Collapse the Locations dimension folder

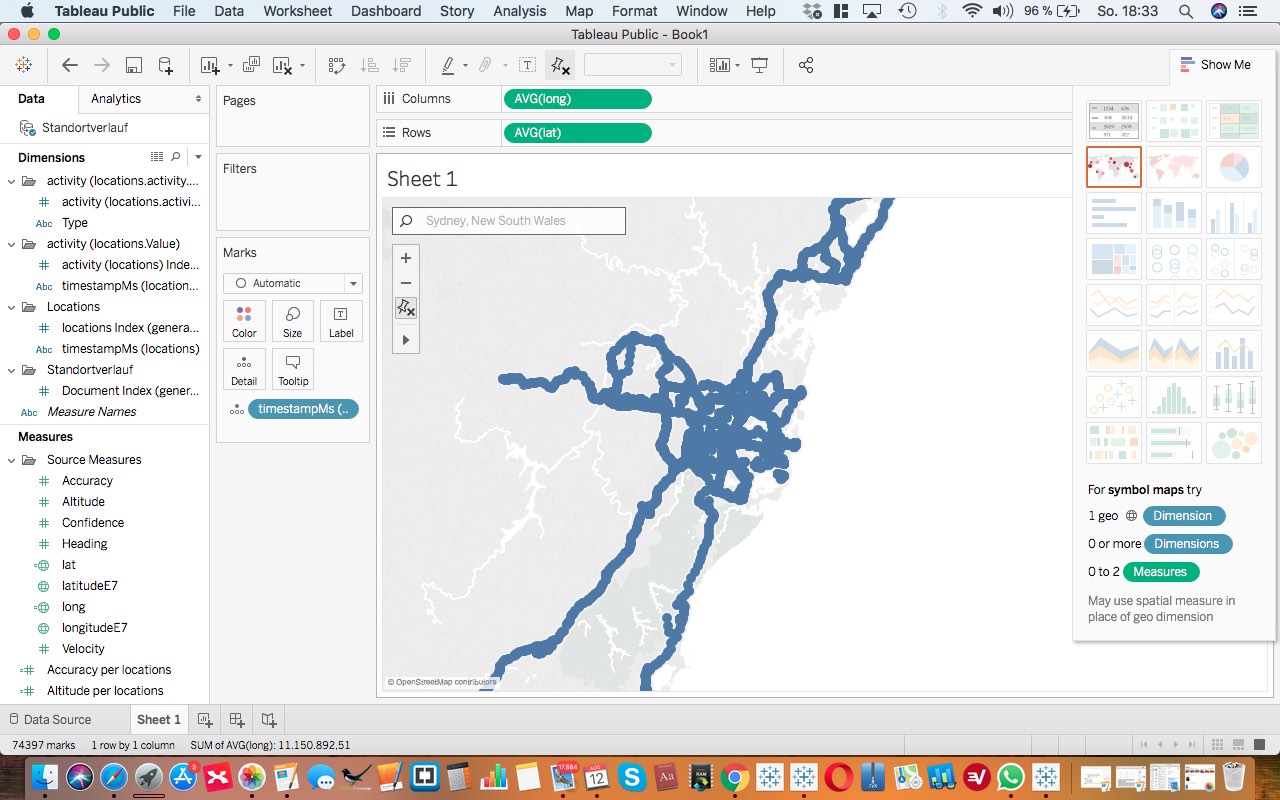pyautogui.click(x=12, y=307)
